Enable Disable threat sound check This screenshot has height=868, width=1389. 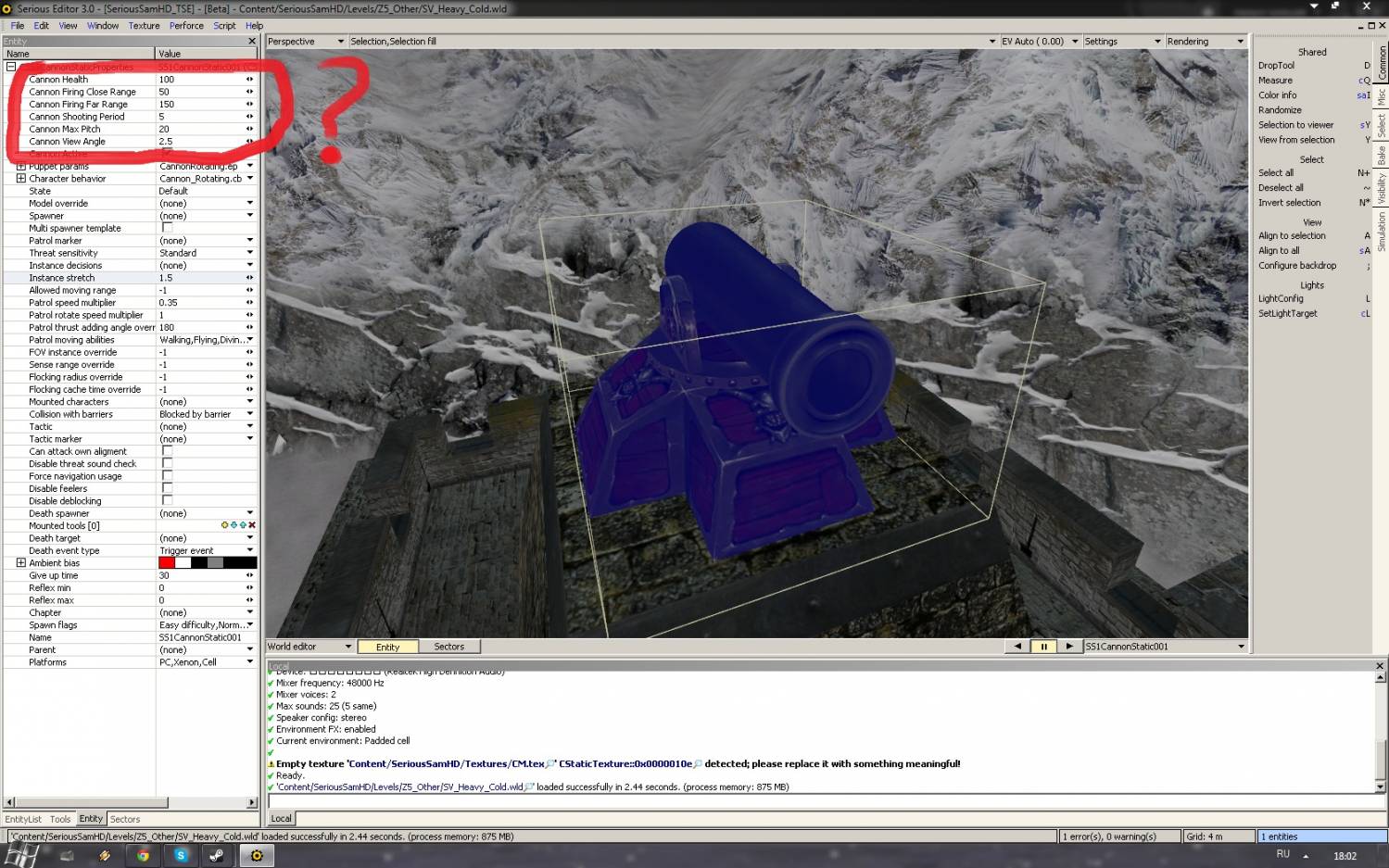click(x=167, y=463)
